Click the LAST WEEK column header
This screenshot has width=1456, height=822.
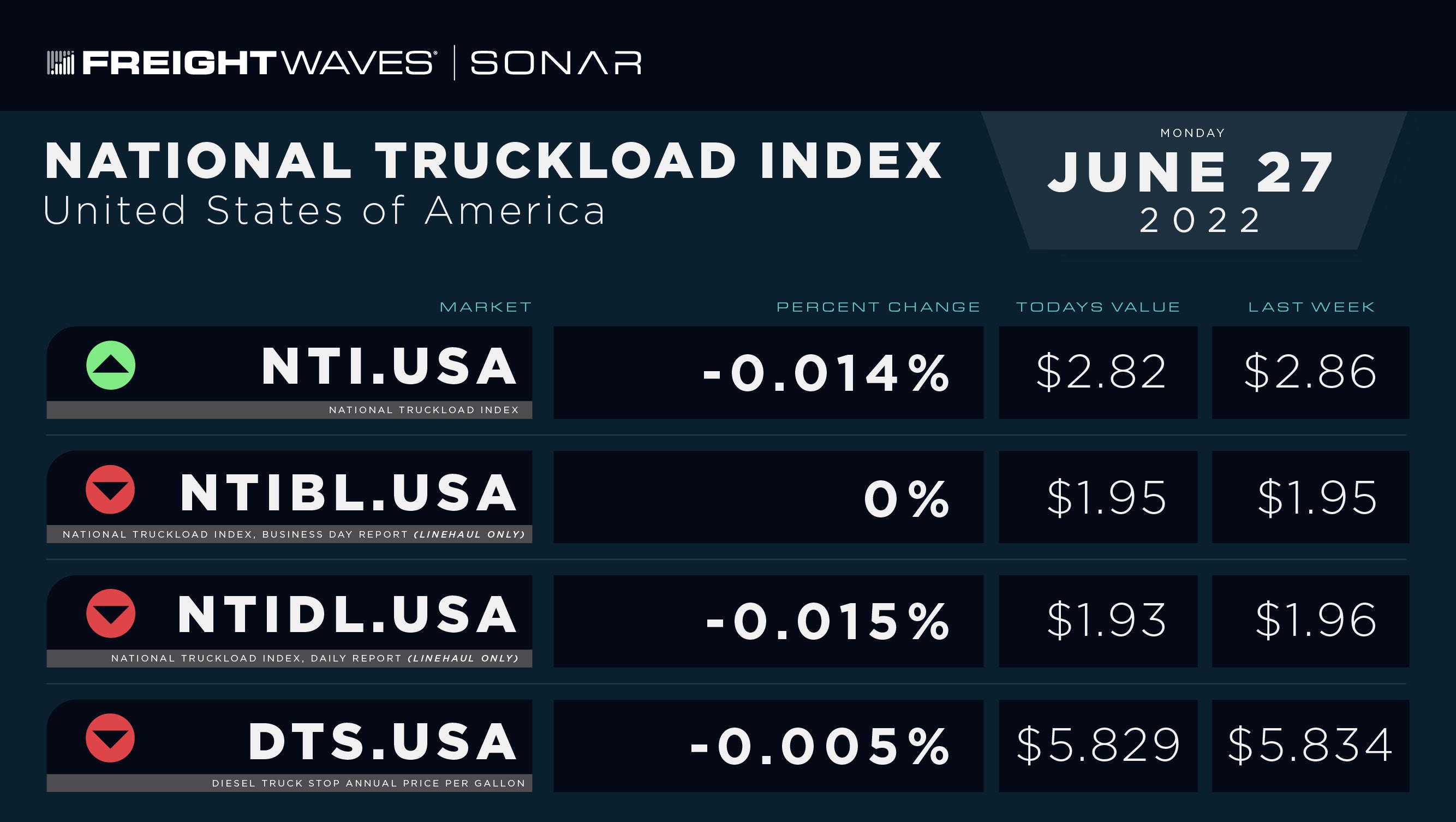(1311, 307)
